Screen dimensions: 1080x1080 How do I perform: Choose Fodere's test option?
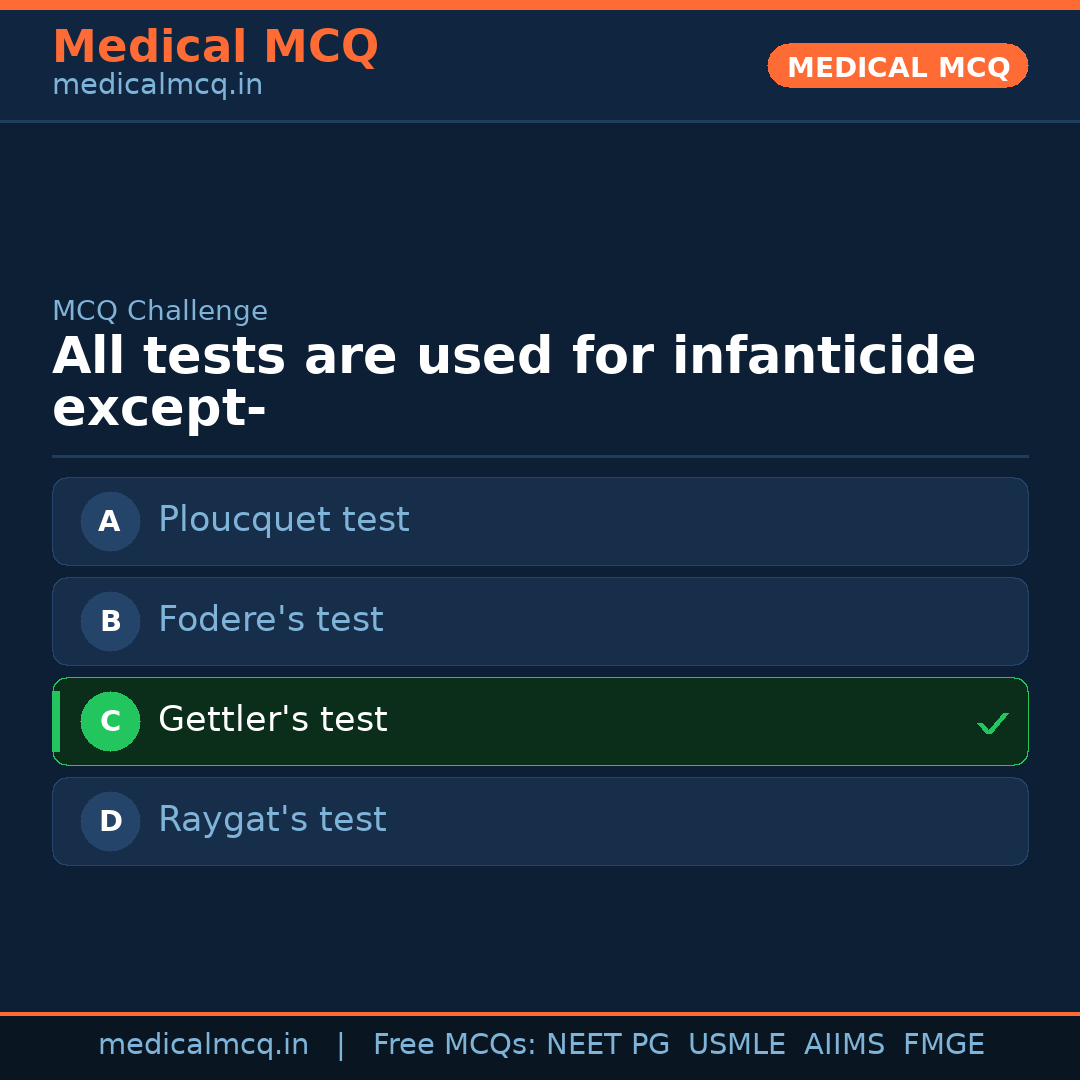[271, 620]
